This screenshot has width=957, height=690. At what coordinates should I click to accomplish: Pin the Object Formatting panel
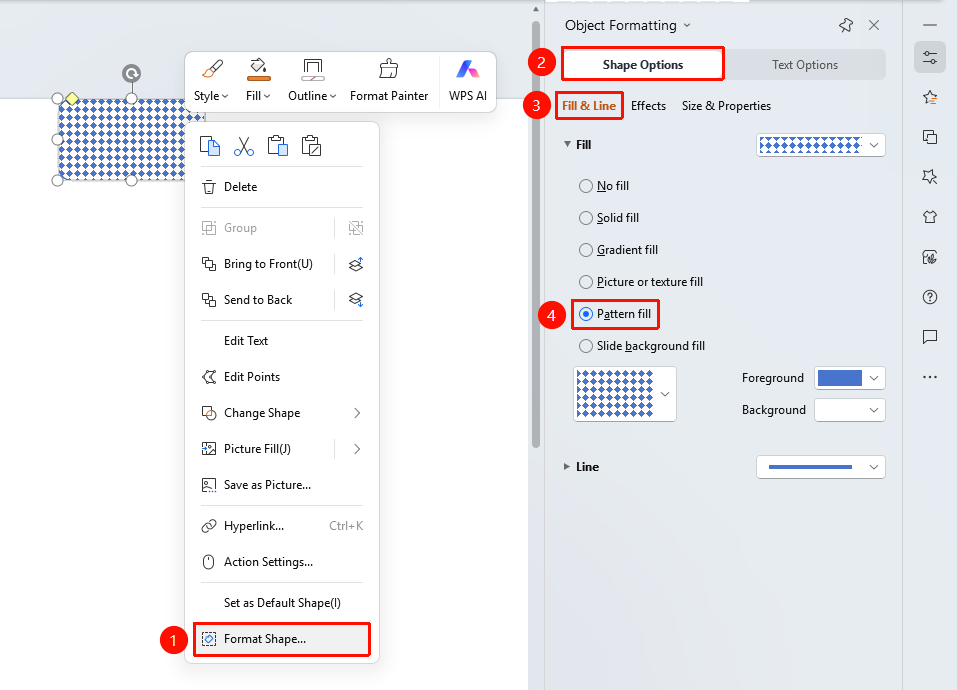[846, 25]
